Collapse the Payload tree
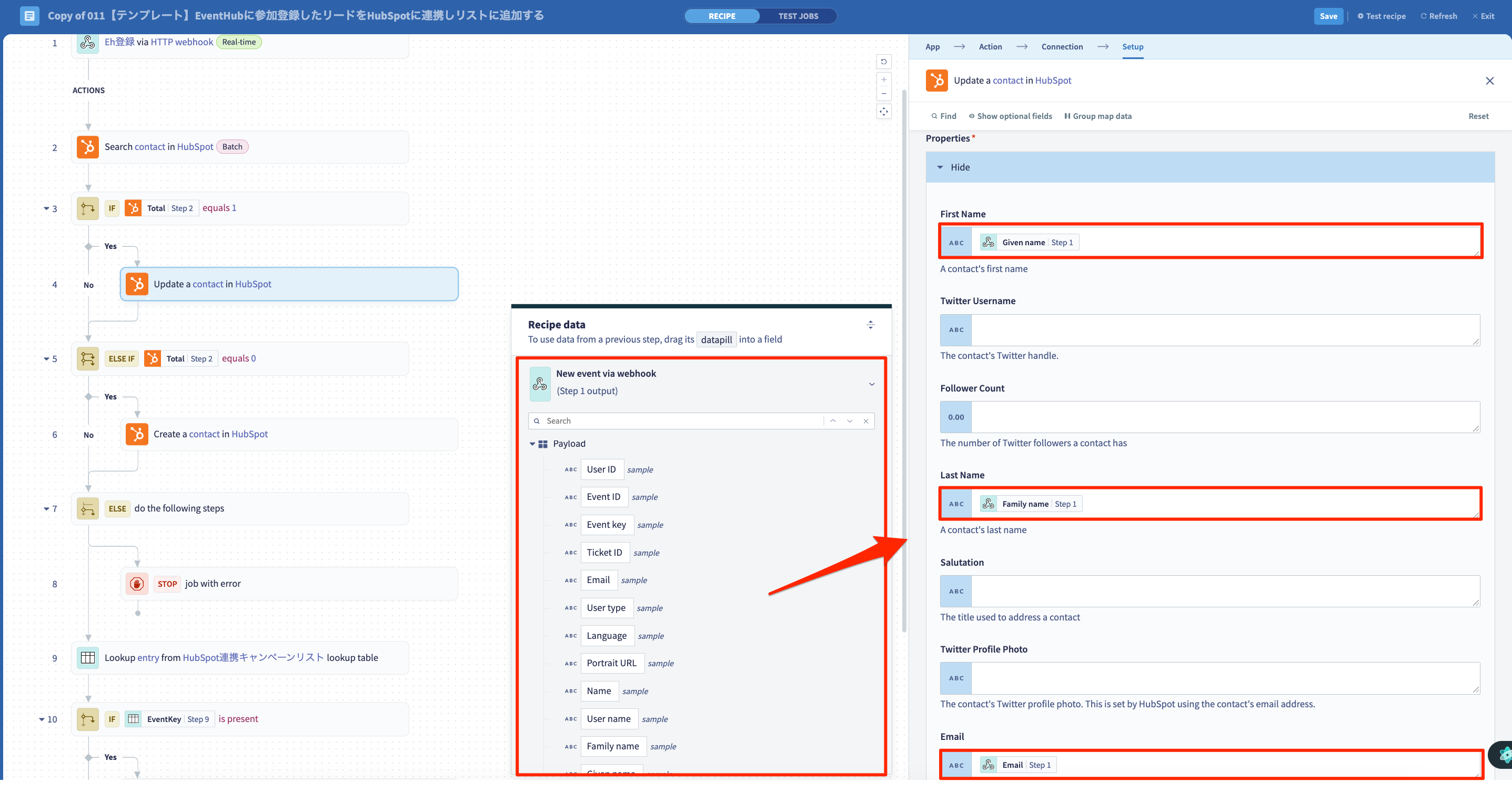Screen dimensions: 1512x802 pyautogui.click(x=532, y=444)
